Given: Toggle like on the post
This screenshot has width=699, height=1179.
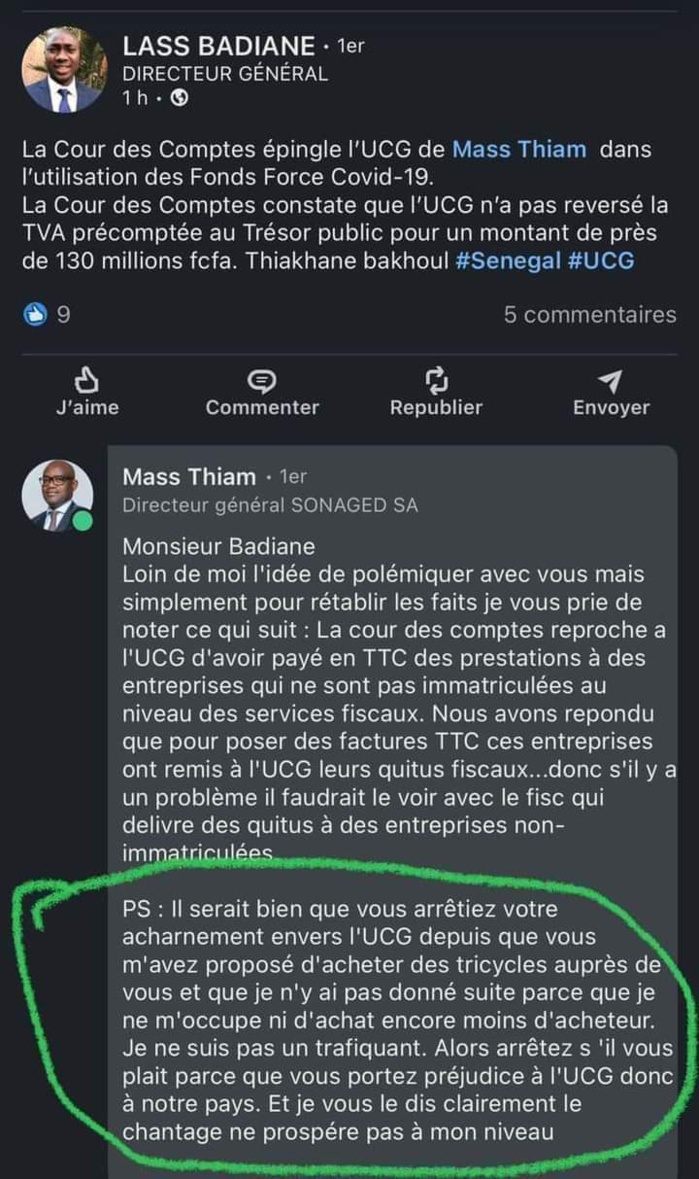Looking at the screenshot, I should point(88,394).
